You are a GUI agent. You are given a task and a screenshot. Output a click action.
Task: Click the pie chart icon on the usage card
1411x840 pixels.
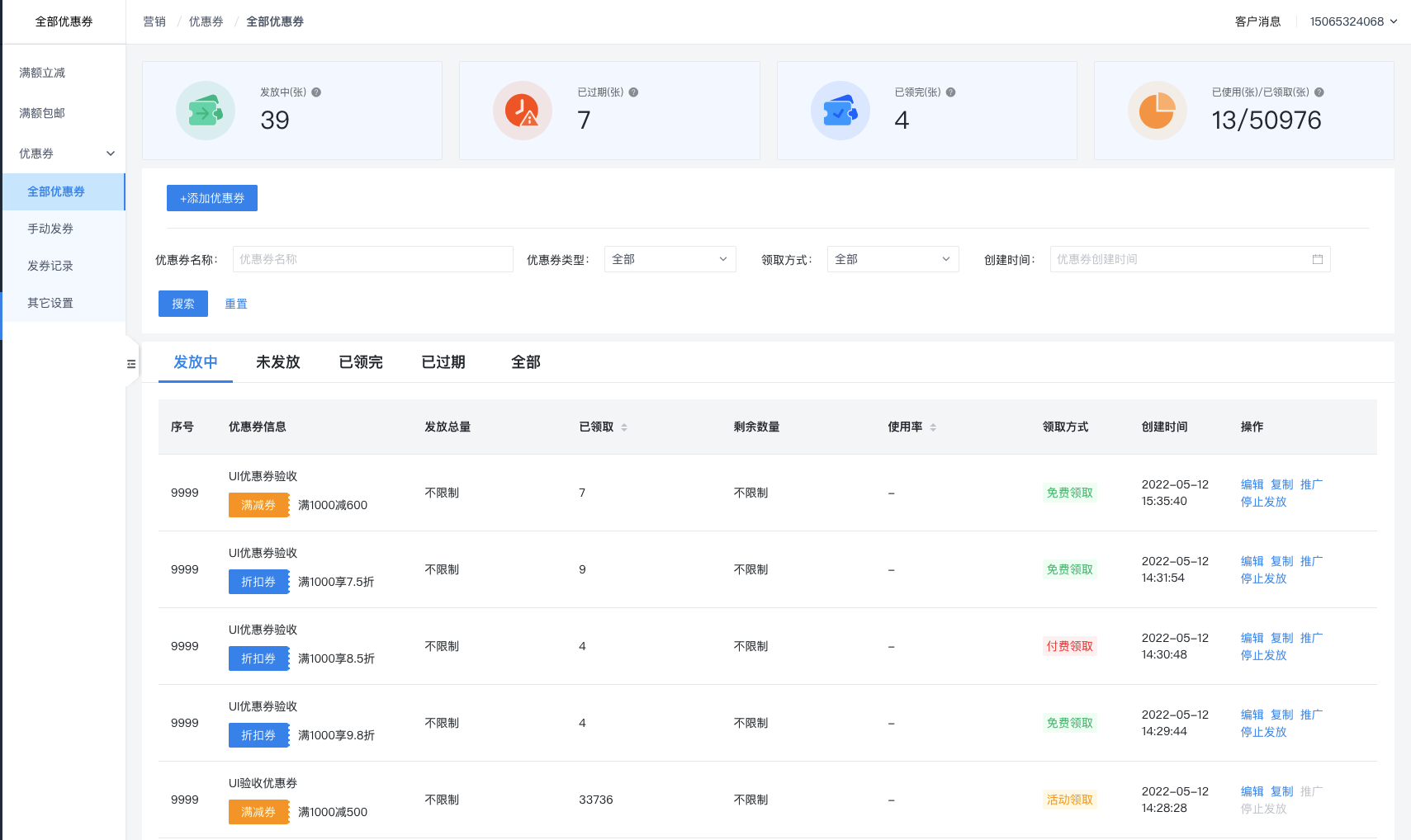pyautogui.click(x=1157, y=110)
